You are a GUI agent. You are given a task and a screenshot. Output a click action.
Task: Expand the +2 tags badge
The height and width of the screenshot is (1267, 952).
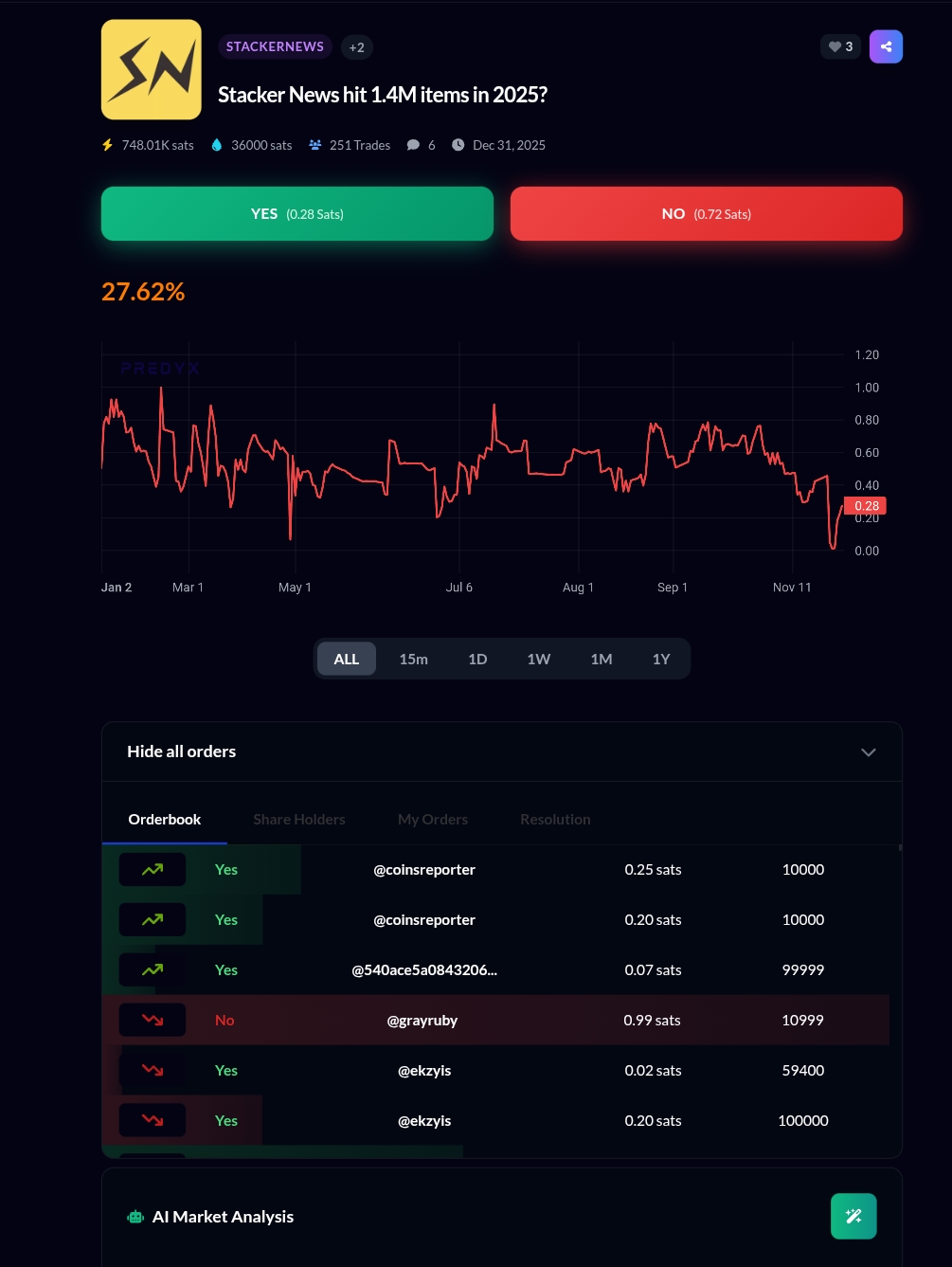pos(356,47)
